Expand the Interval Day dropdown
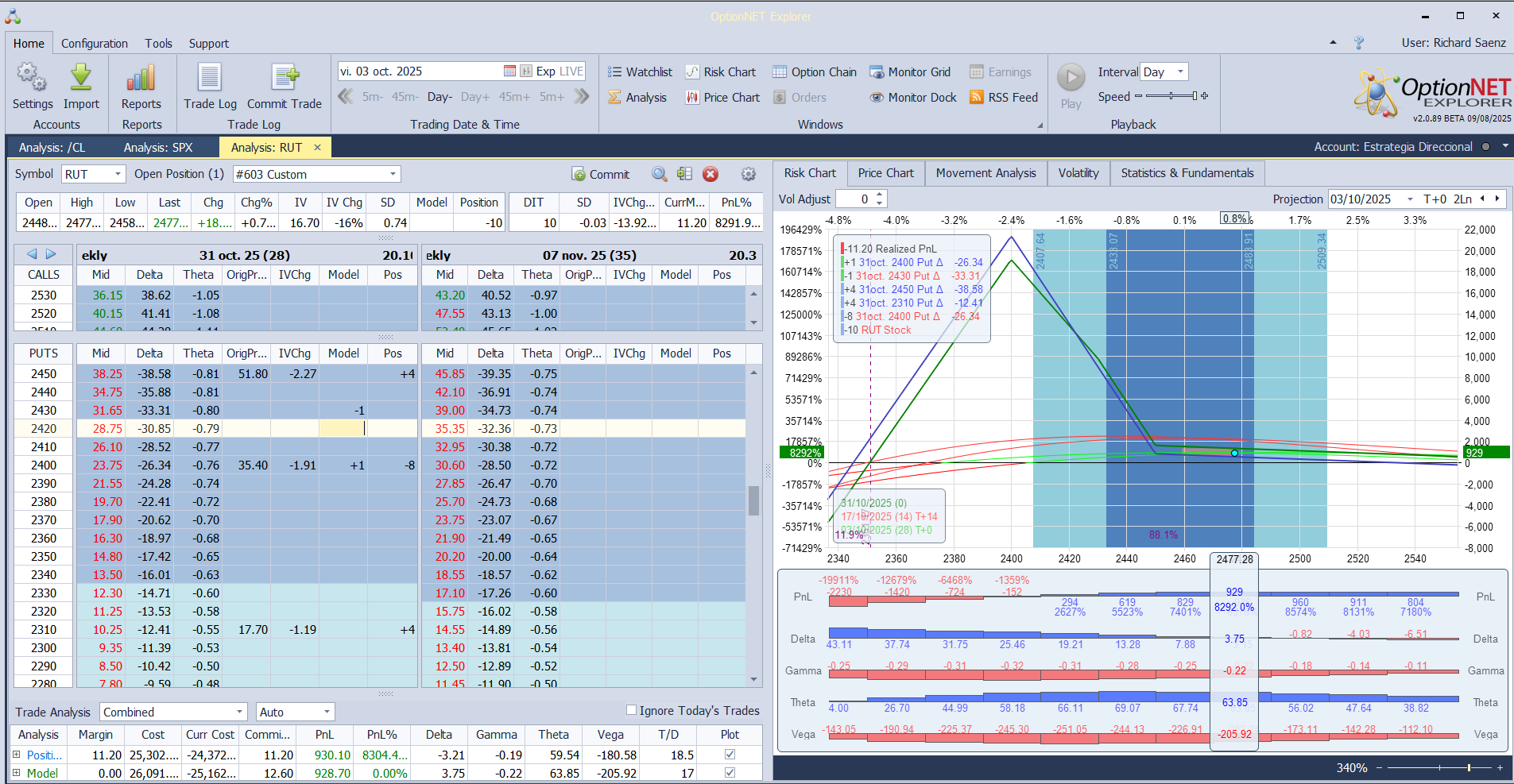 pyautogui.click(x=1180, y=72)
